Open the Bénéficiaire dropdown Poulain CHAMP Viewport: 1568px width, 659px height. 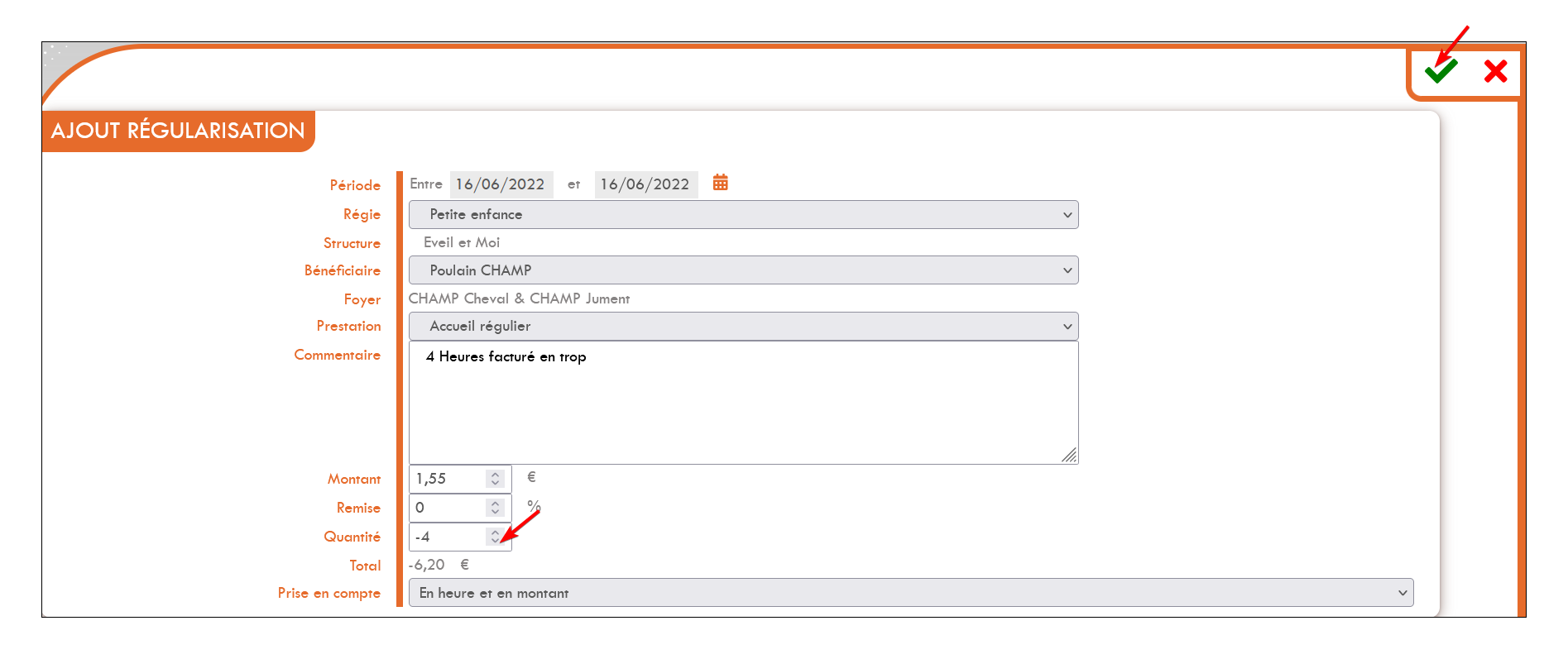(743, 270)
